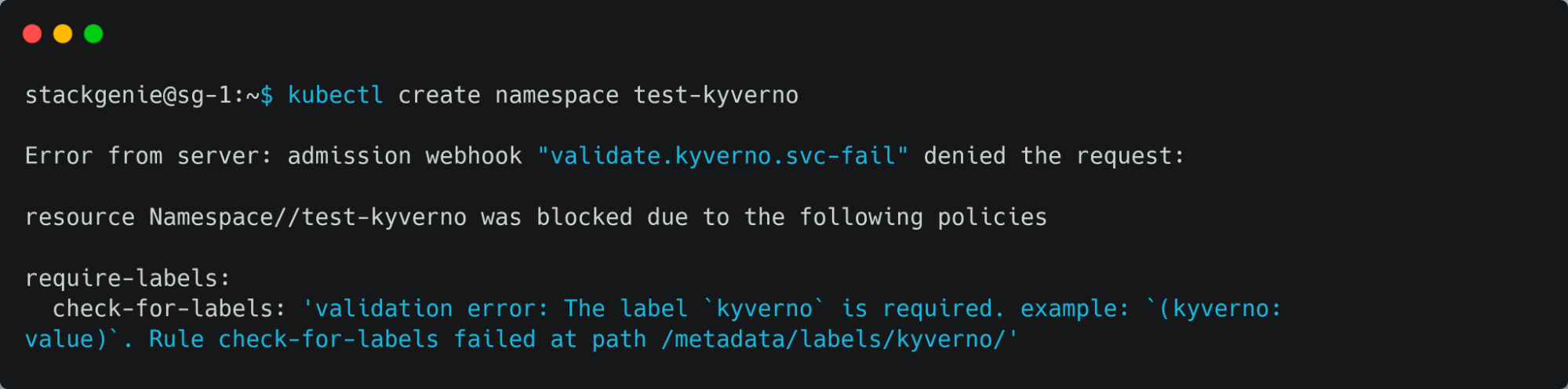Click 'denied the request:' text
Image resolution: width=1568 pixels, height=389 pixels.
click(1054, 156)
